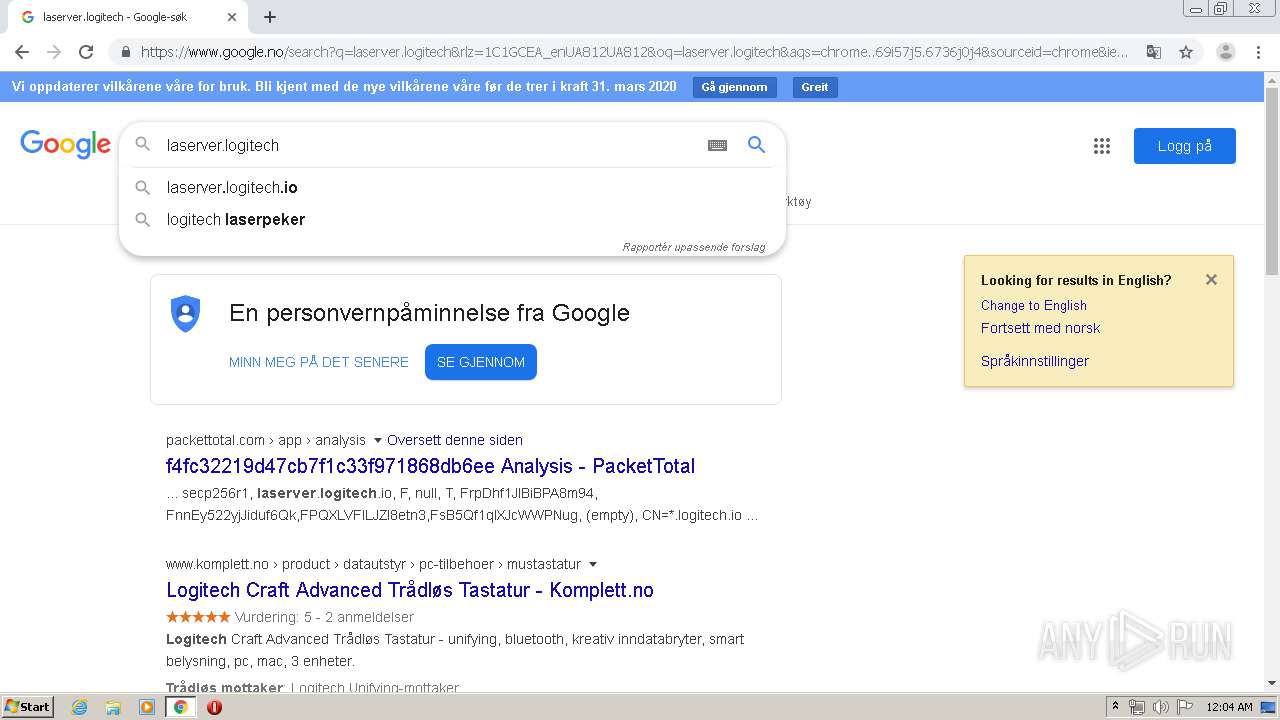Click the padlock site info icon
Image resolution: width=1280 pixels, height=720 pixels.
tap(126, 52)
